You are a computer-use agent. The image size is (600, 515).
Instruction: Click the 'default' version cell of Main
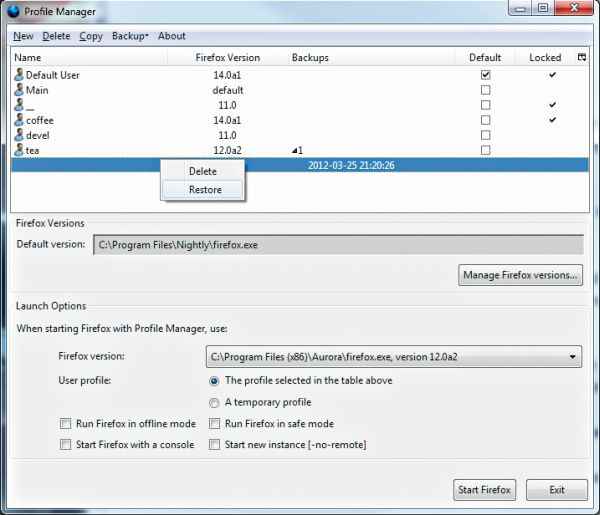pos(228,90)
